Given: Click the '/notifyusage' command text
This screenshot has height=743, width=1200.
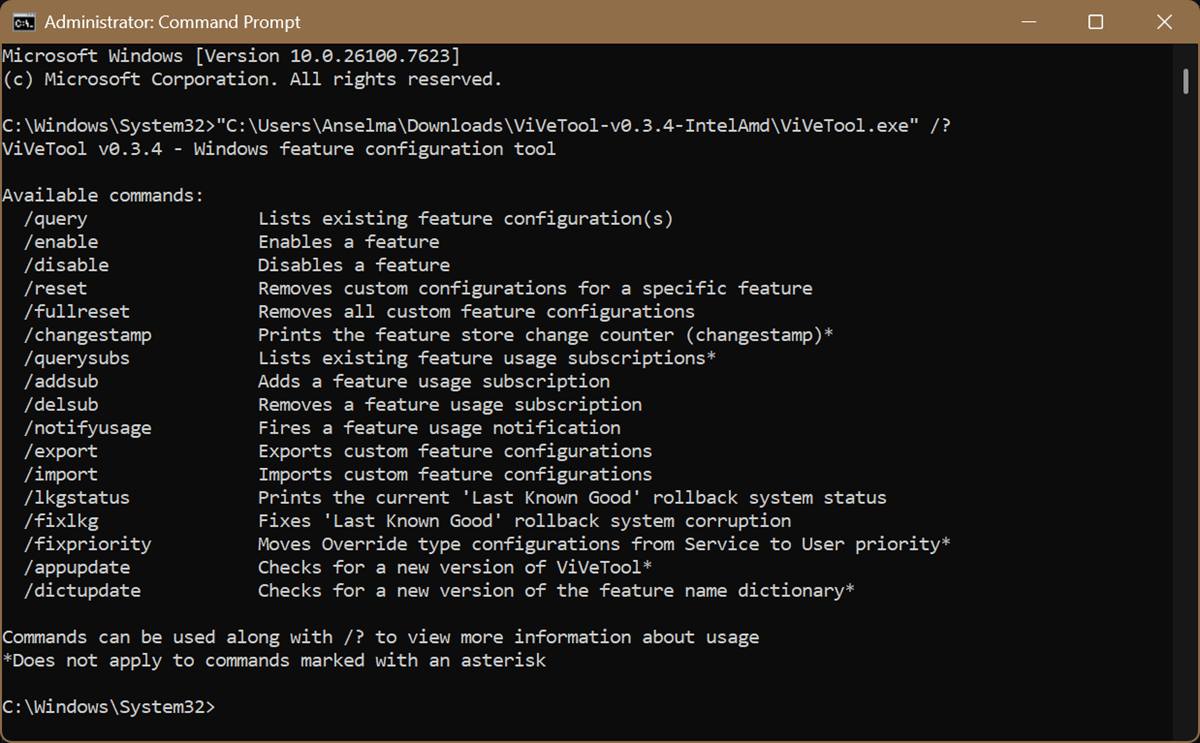Looking at the screenshot, I should 88,428.
